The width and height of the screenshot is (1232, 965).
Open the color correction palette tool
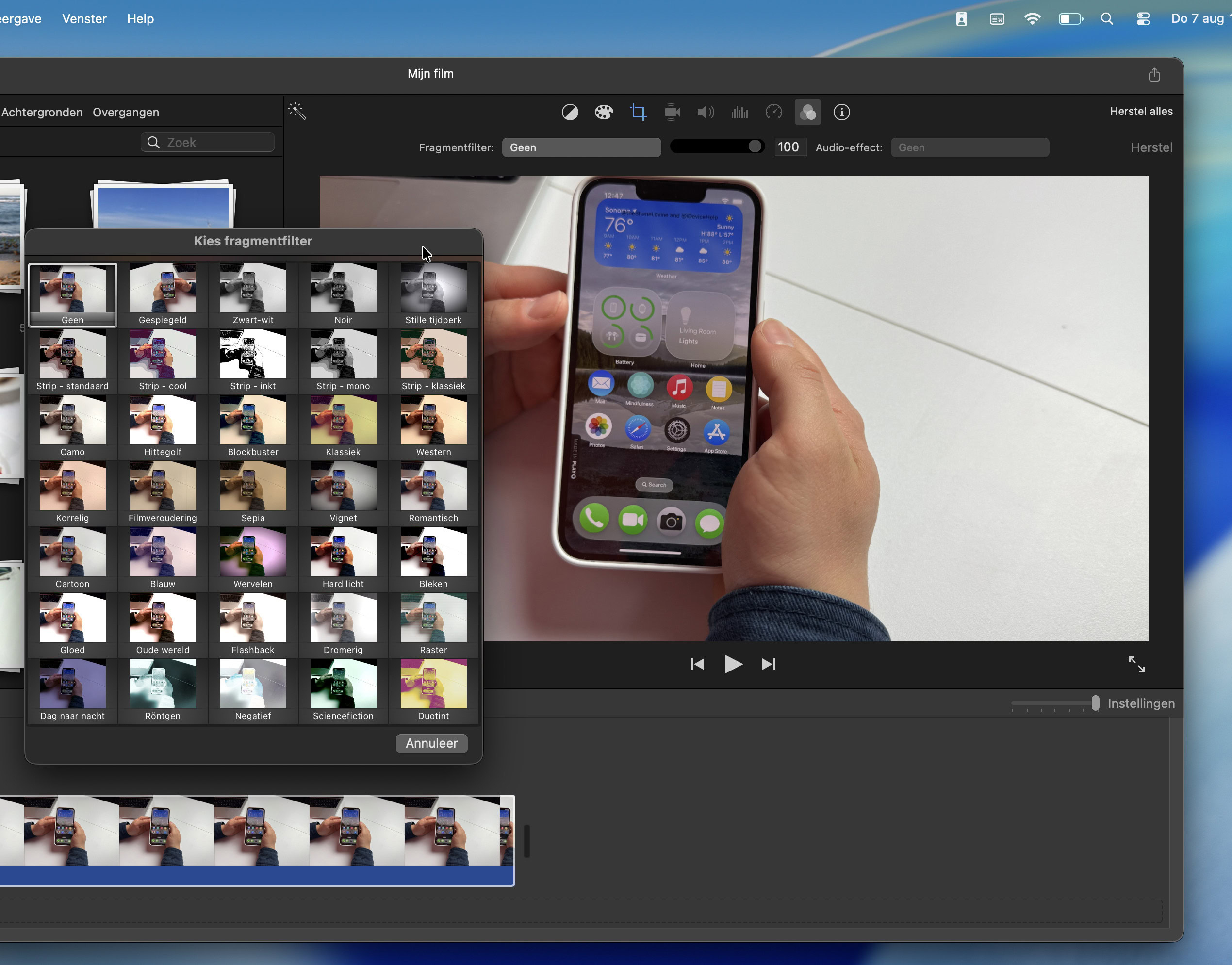point(604,112)
